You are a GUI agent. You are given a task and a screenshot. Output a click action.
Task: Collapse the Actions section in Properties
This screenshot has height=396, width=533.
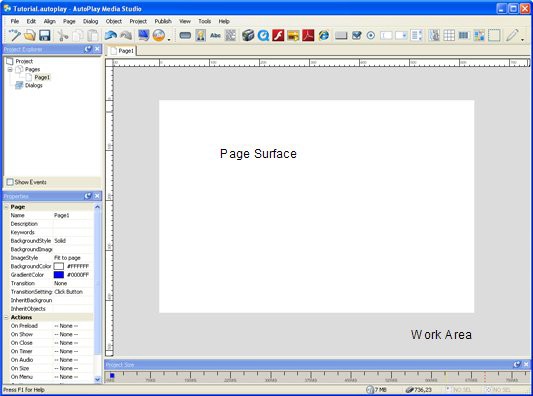[6, 317]
